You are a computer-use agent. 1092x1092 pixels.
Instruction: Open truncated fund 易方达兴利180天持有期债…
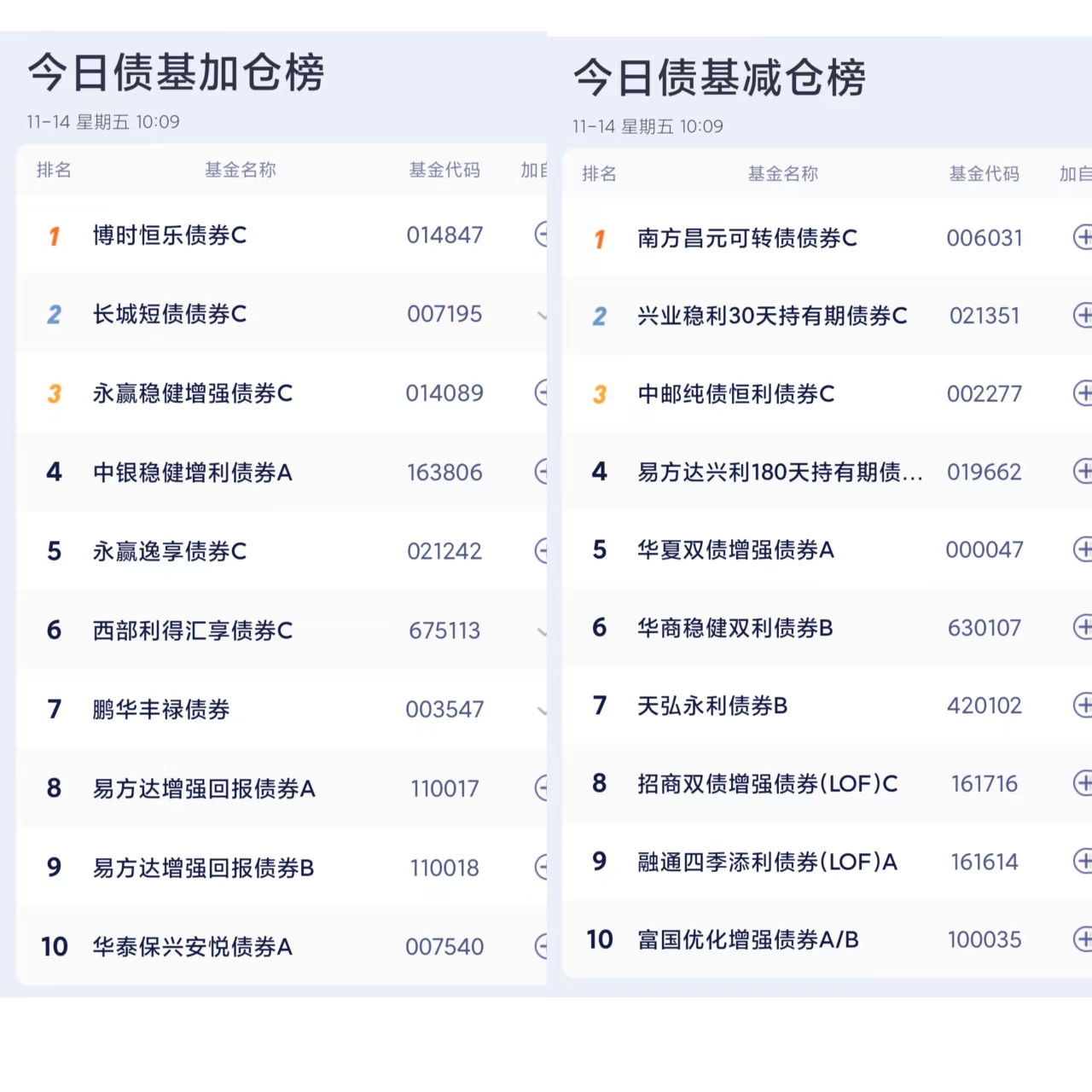[x=779, y=472]
